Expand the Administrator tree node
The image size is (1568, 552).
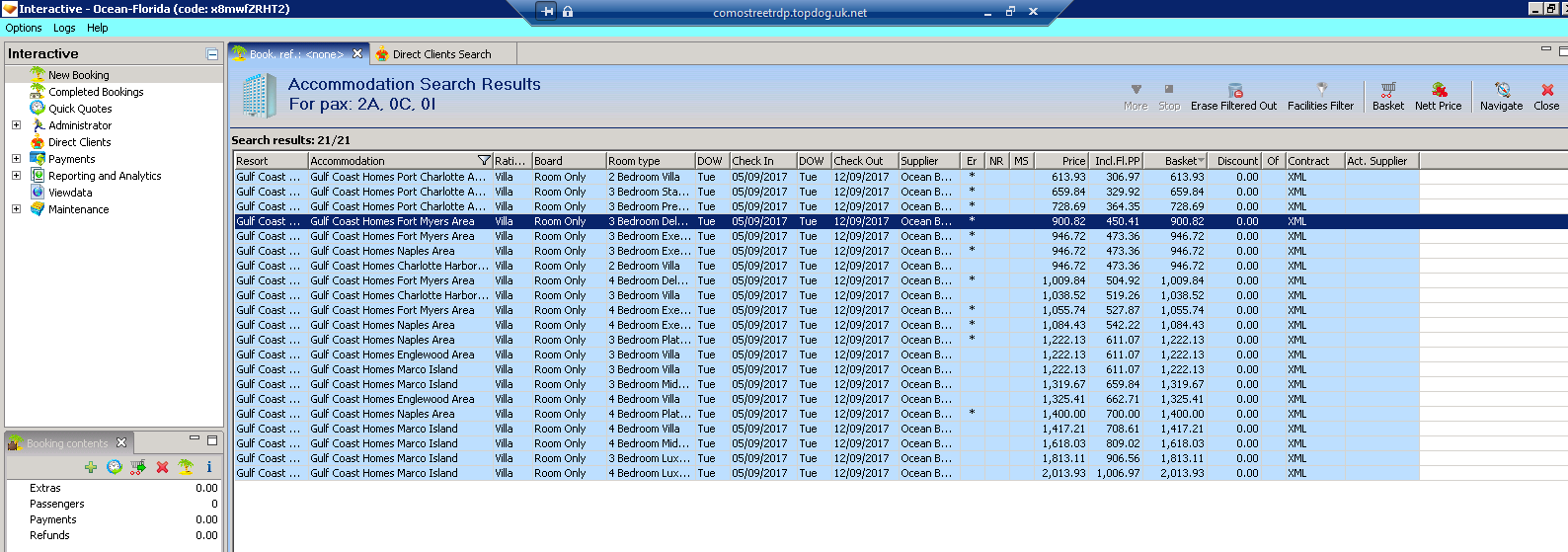point(16,125)
